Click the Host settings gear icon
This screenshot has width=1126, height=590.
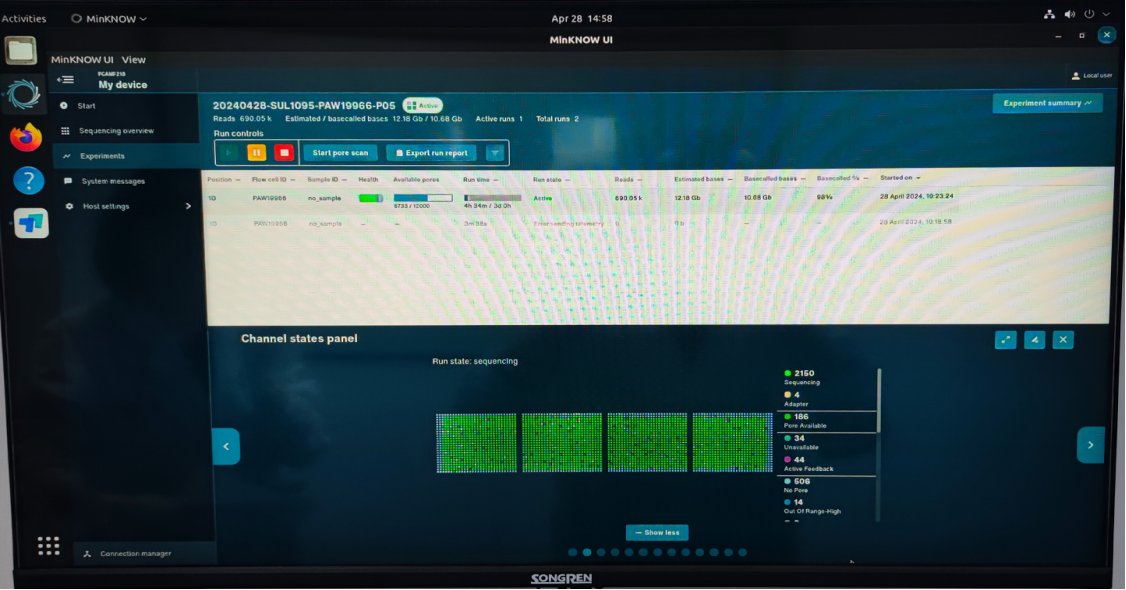69,206
